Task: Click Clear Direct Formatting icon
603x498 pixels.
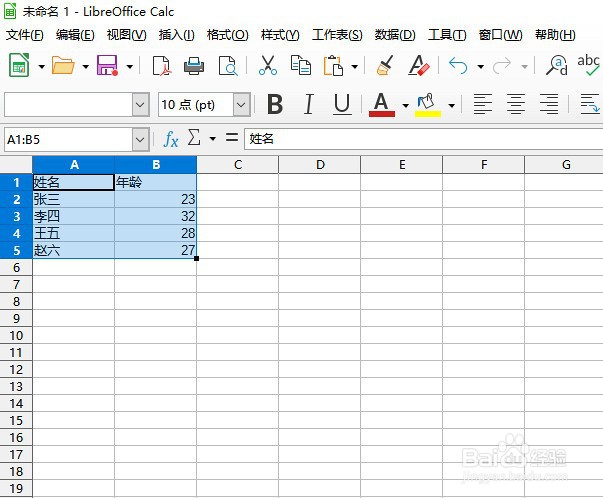Action: click(419, 65)
